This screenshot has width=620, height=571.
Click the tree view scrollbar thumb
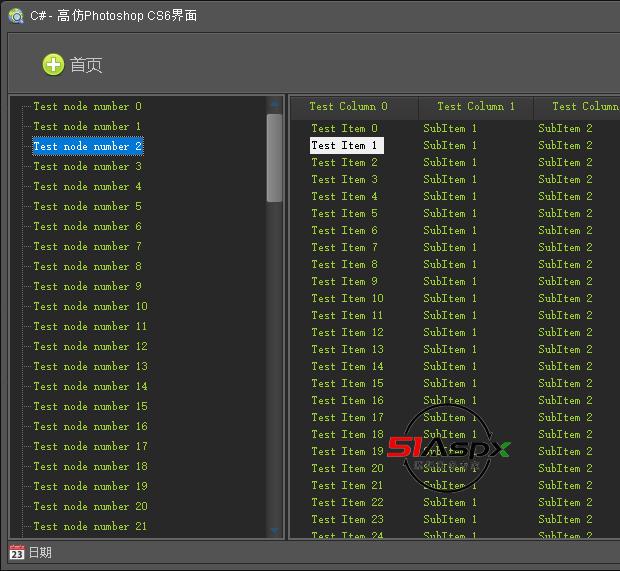pos(274,158)
